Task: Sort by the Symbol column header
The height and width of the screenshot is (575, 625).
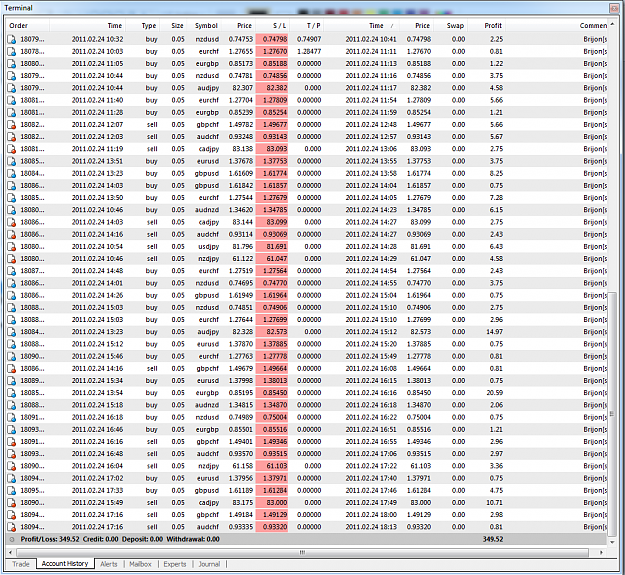Action: 206,26
